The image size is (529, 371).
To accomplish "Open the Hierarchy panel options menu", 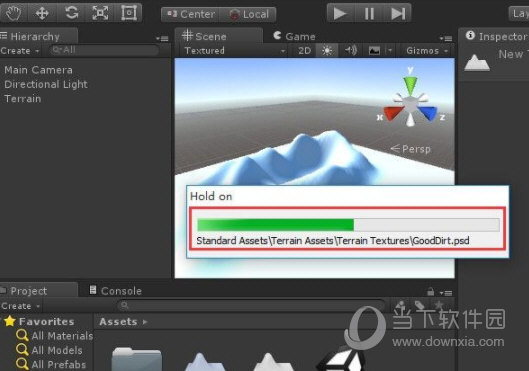I will 162,38.
